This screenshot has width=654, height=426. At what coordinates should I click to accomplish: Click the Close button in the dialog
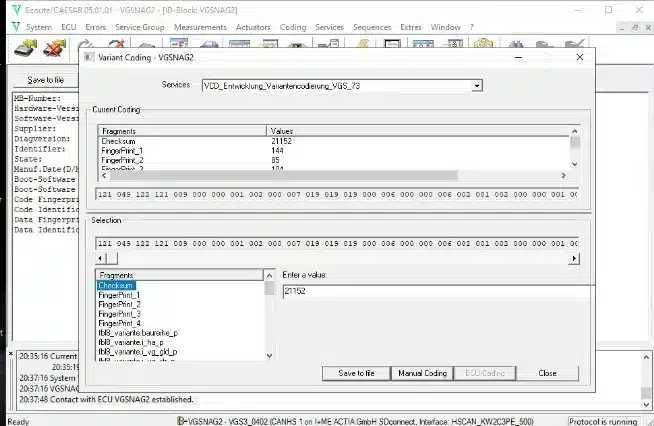(x=547, y=373)
